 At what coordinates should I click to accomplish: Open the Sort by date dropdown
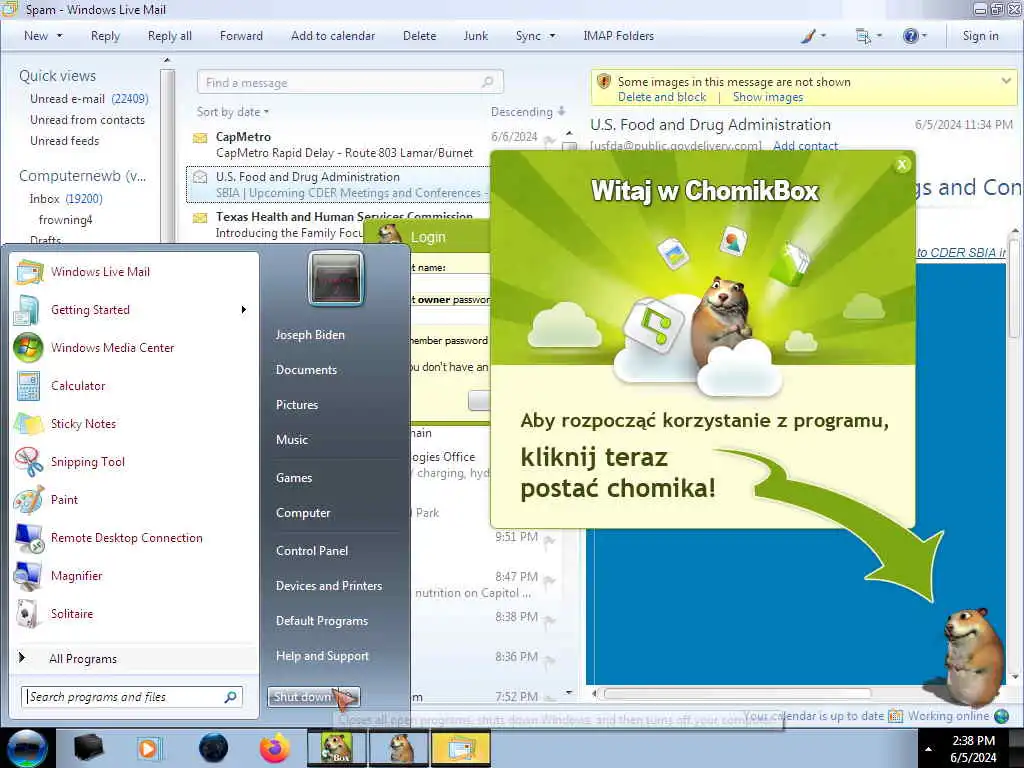click(x=232, y=112)
